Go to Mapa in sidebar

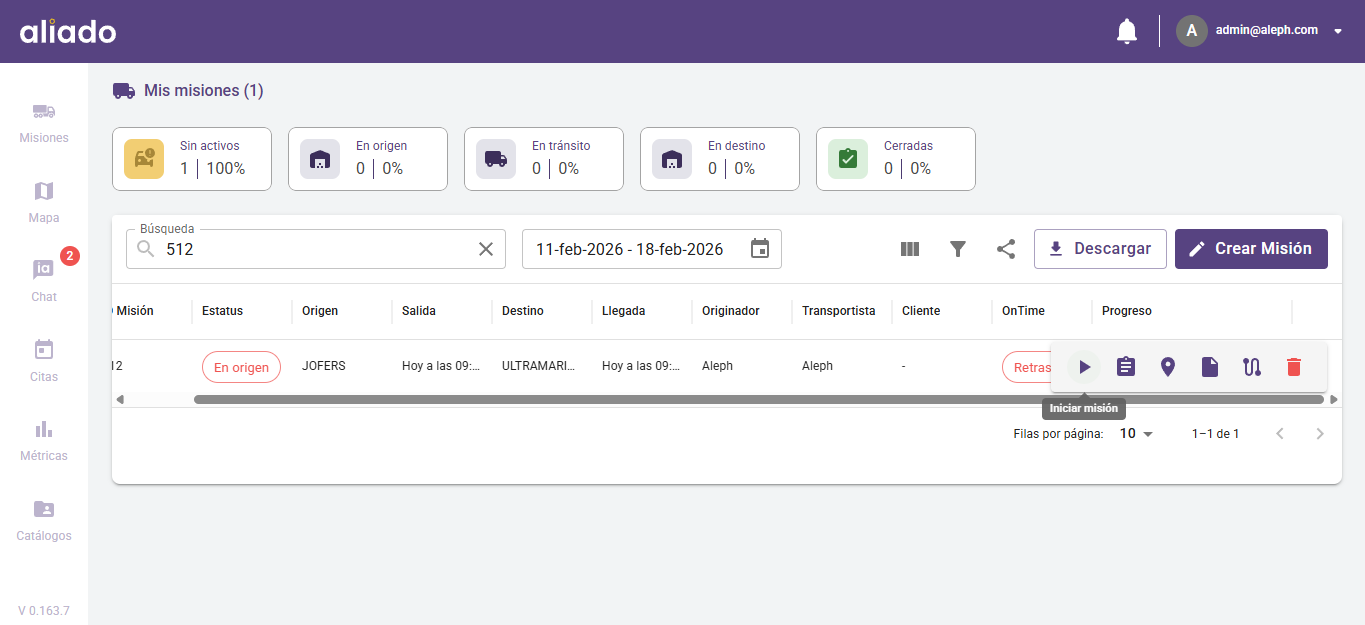tap(44, 201)
